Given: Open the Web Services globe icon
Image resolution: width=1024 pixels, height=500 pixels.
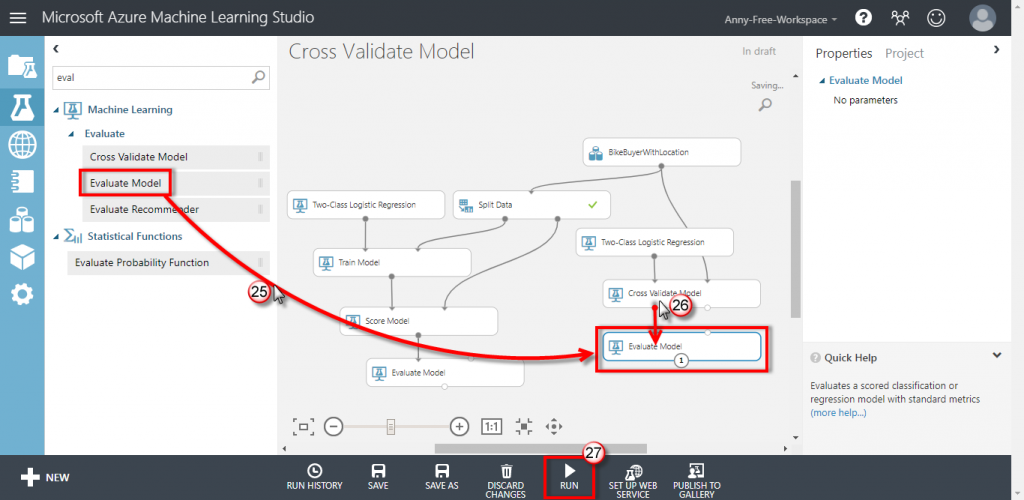Looking at the screenshot, I should [x=22, y=144].
